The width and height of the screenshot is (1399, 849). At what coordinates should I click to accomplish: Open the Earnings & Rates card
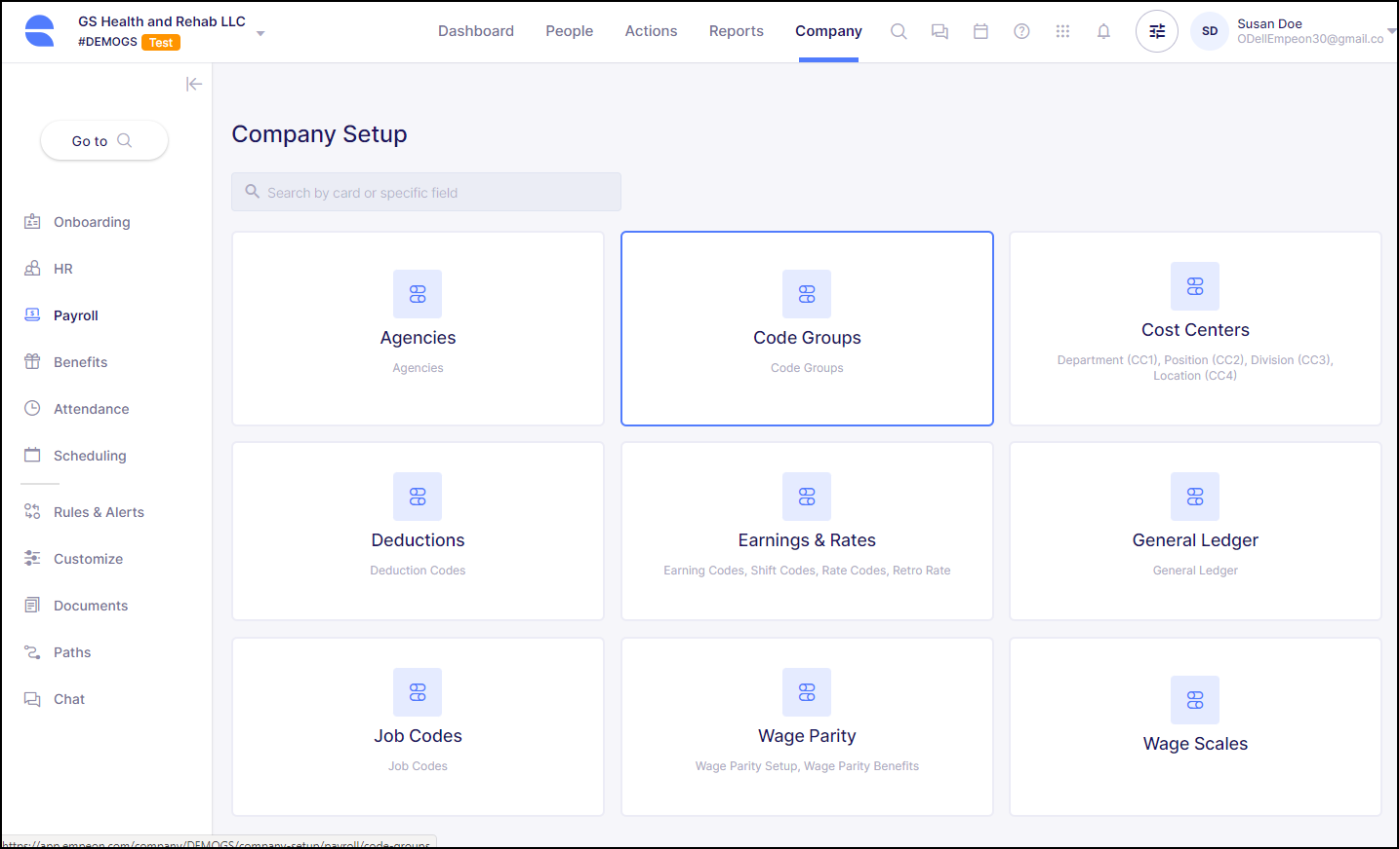pos(806,531)
